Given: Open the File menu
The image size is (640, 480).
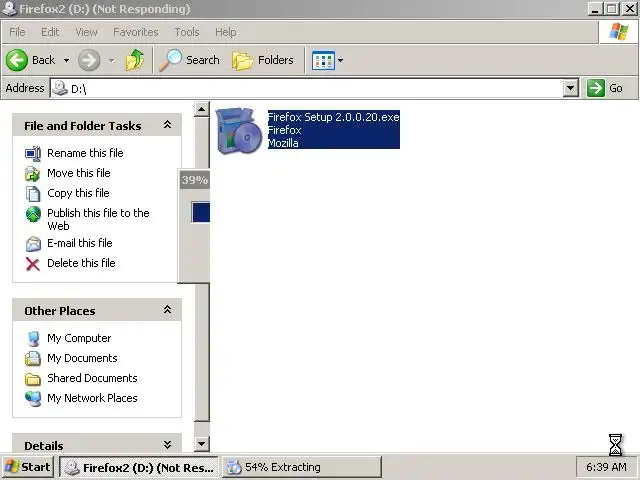Looking at the screenshot, I should tap(17, 32).
